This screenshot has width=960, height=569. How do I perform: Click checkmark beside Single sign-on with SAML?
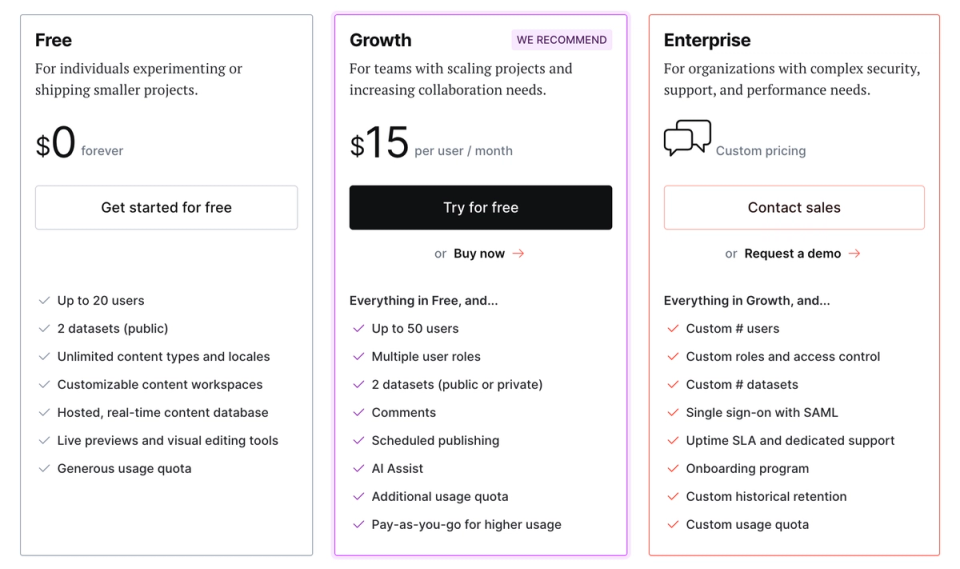pyautogui.click(x=673, y=413)
